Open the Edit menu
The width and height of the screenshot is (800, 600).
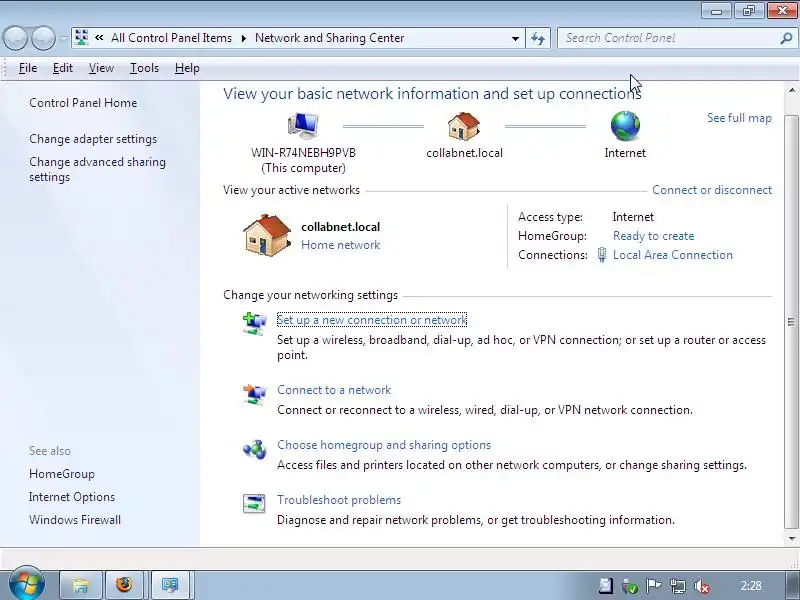(63, 68)
